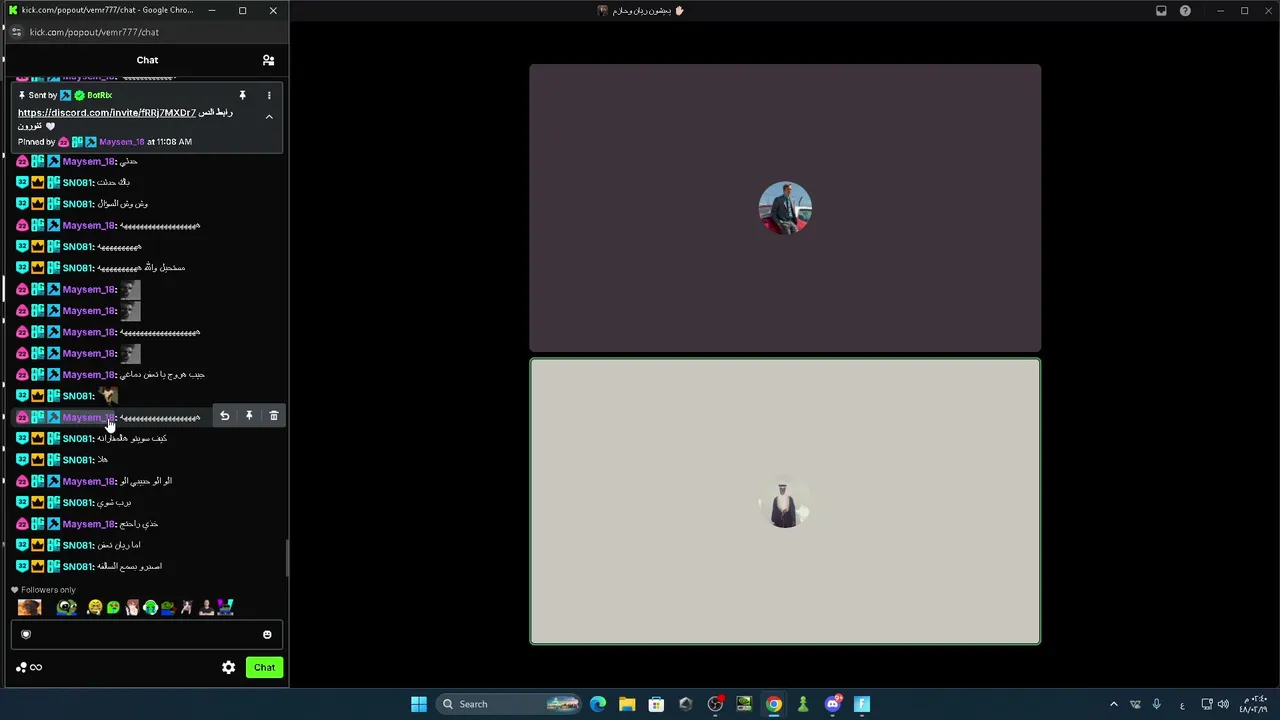Viewport: 1280px width, 720px height.
Task: Switch to Discord in the taskbar
Action: point(832,704)
